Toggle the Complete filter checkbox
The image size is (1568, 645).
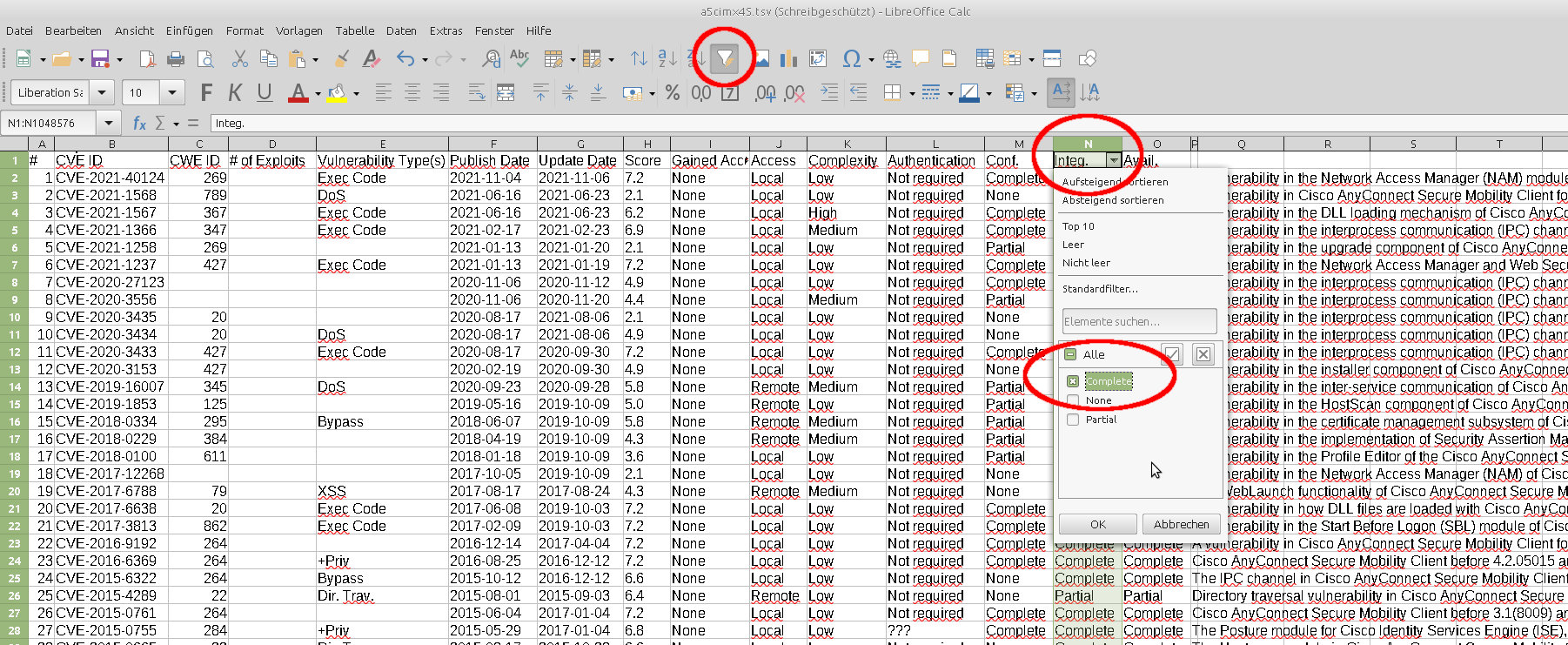[x=1073, y=381]
